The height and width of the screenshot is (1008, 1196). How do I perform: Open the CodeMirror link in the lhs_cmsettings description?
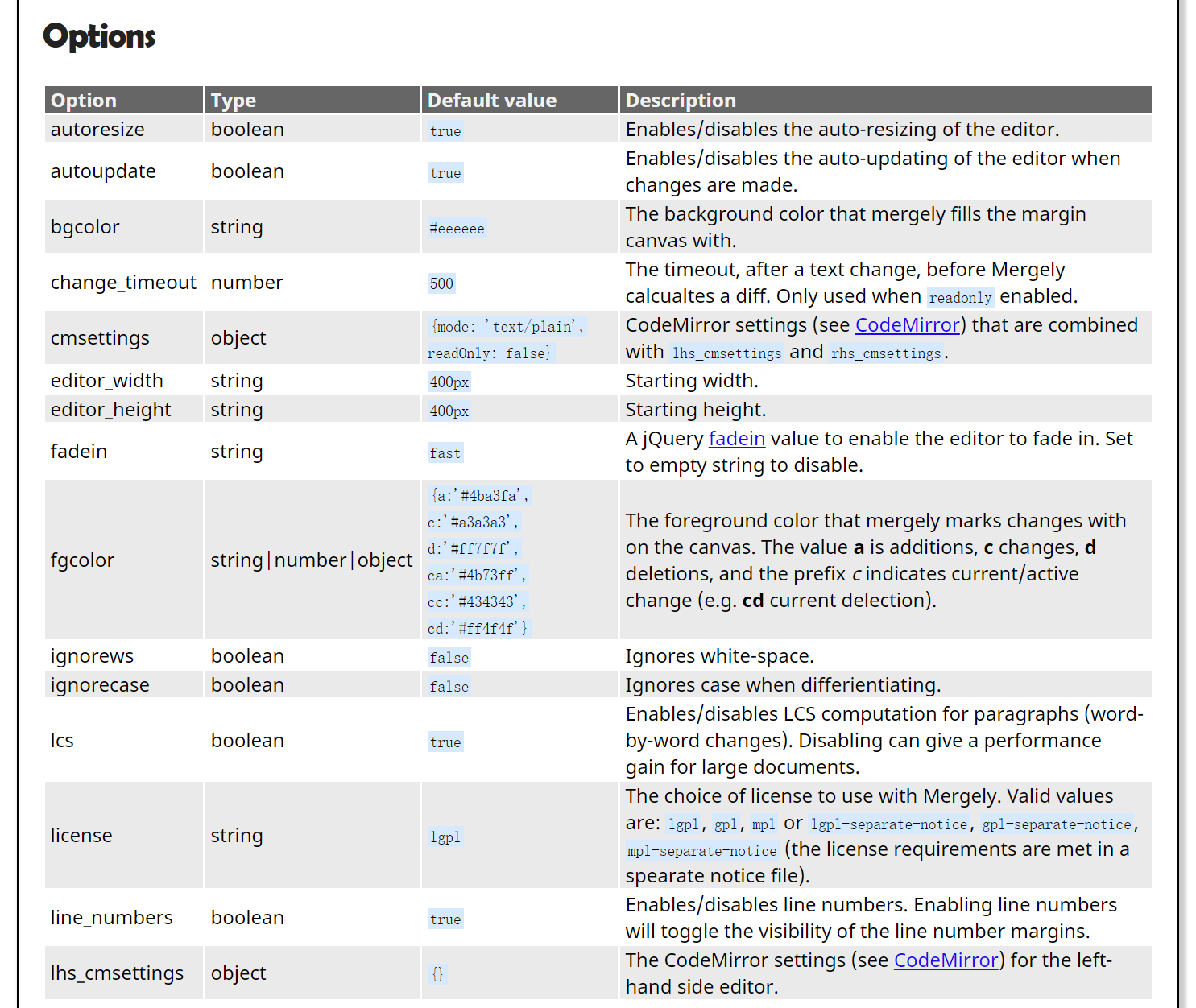tap(946, 960)
